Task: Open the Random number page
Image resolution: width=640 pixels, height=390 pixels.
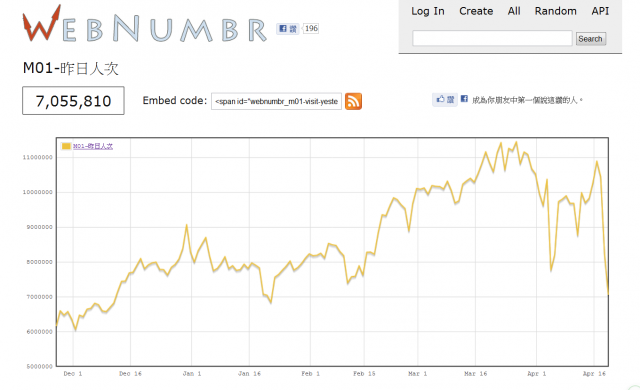Action: [x=556, y=11]
